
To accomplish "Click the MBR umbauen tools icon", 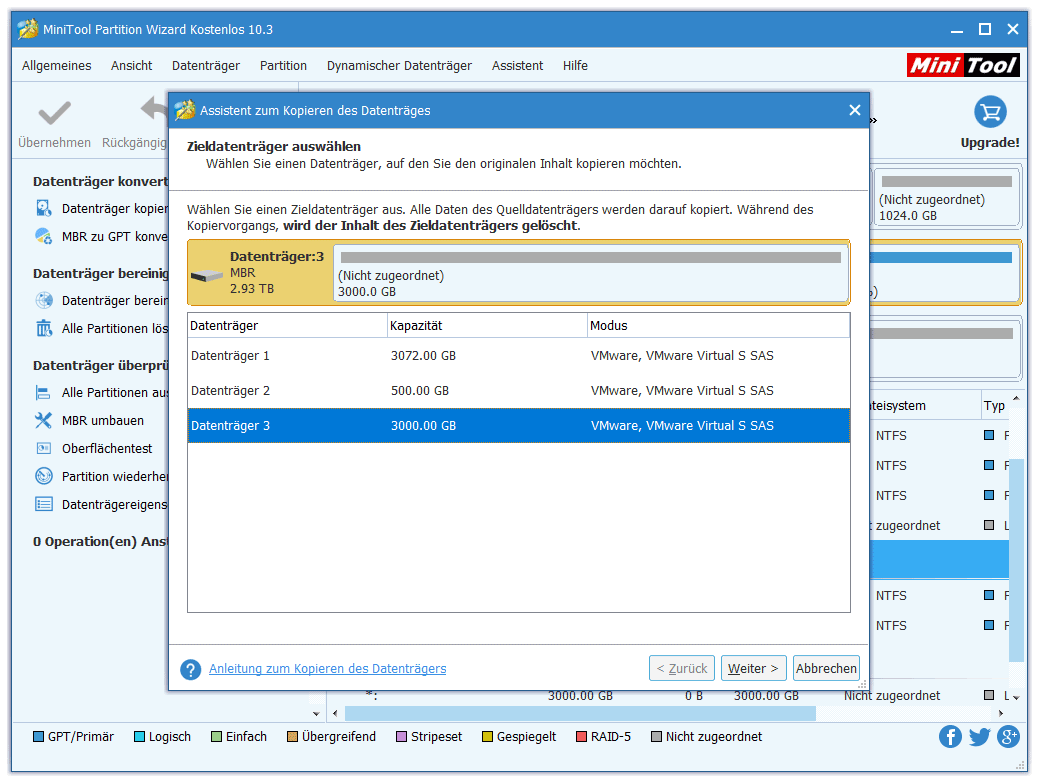I will point(44,420).
